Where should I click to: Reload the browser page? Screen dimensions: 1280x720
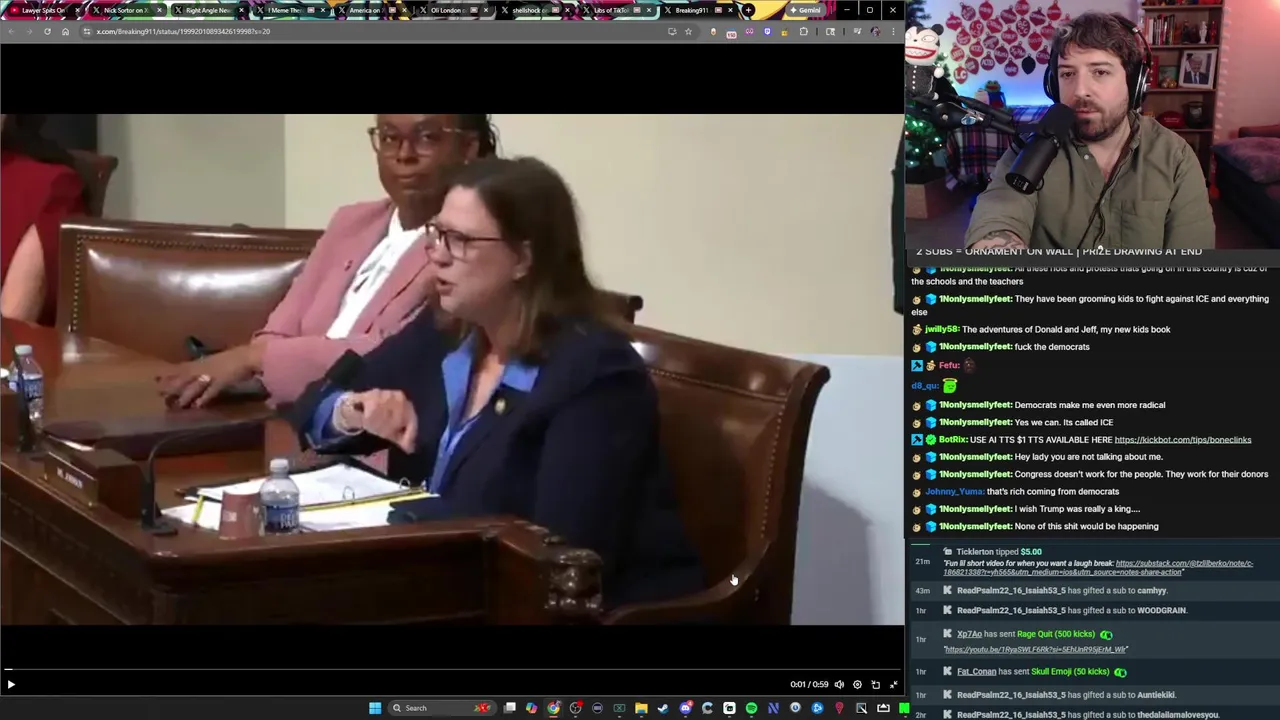click(47, 31)
